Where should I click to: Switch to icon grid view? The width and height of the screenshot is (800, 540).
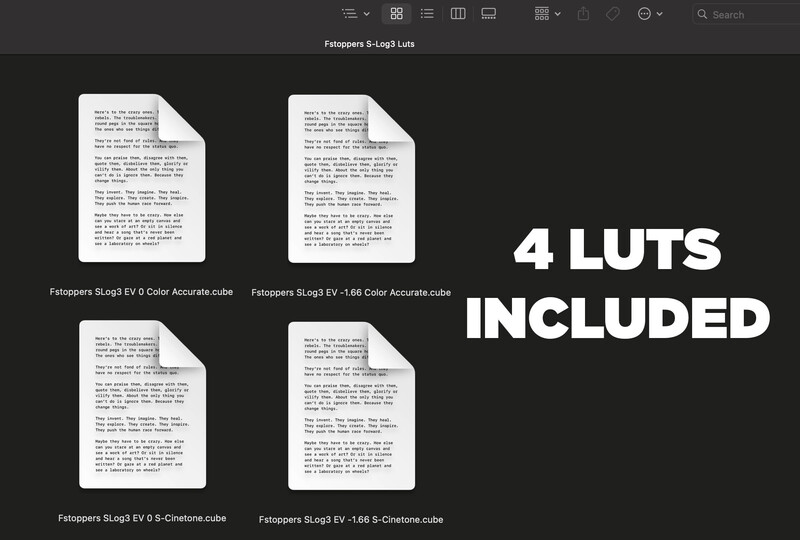click(x=396, y=14)
